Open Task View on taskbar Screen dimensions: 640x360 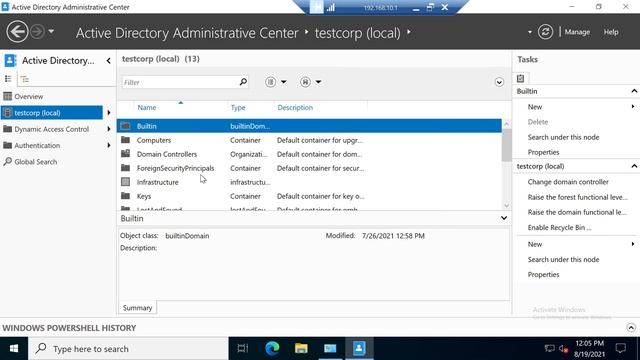(x=243, y=349)
